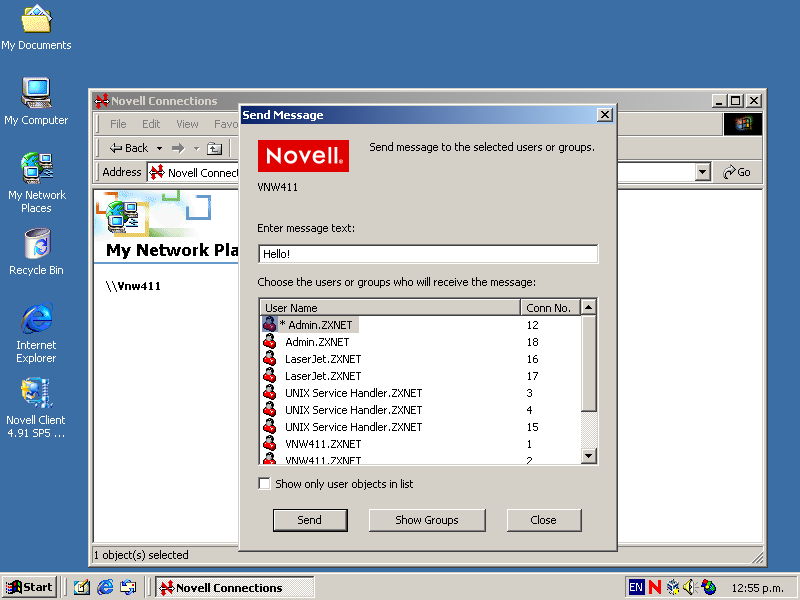Click user icon in connection 4 row

pyautogui.click(x=269, y=410)
